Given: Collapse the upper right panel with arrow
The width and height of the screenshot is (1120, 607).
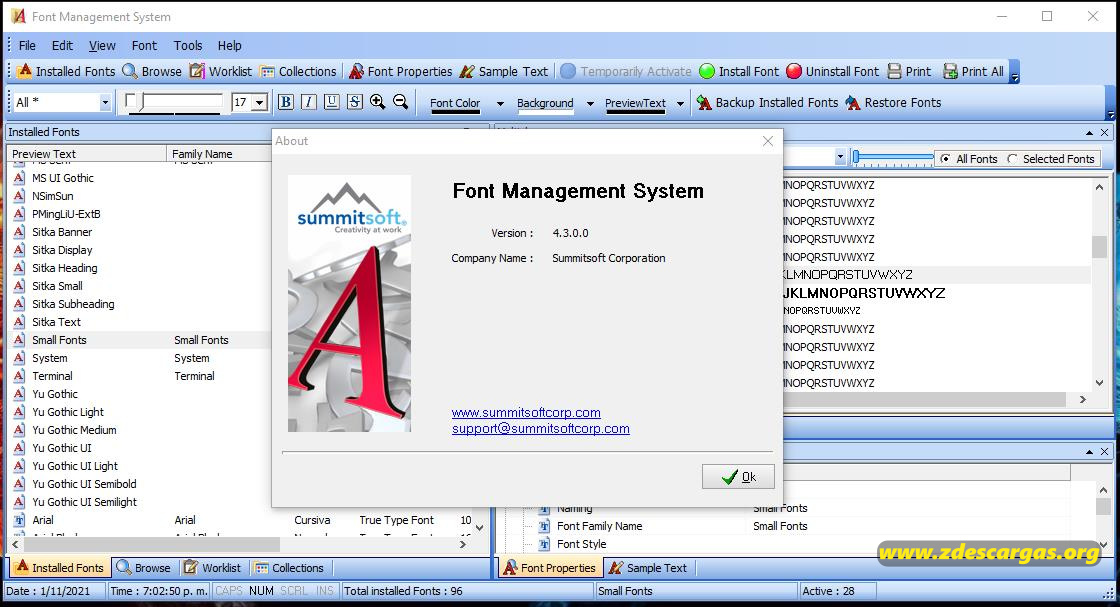Looking at the screenshot, I should click(x=1089, y=133).
